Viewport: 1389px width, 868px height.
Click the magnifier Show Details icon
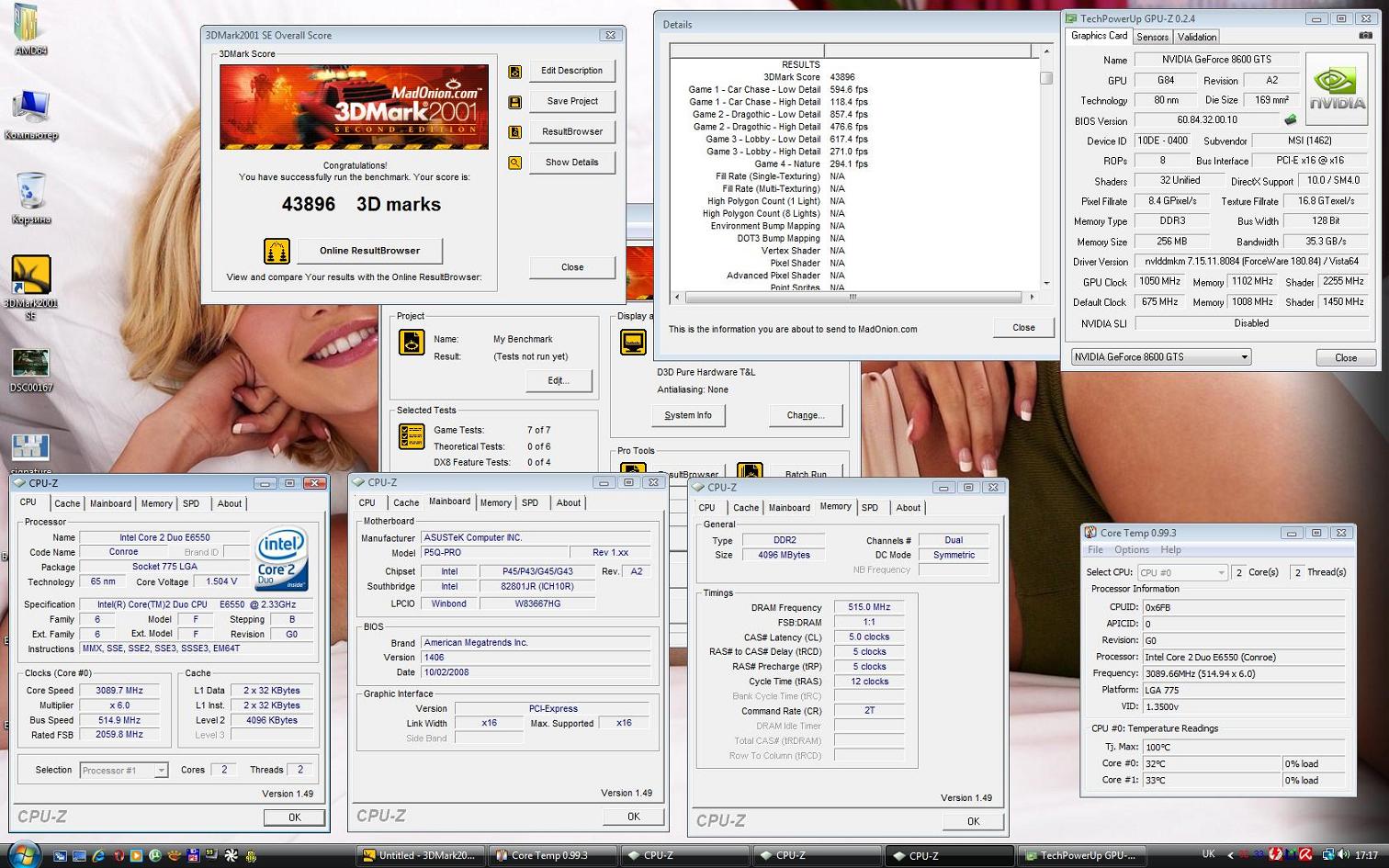(515, 163)
